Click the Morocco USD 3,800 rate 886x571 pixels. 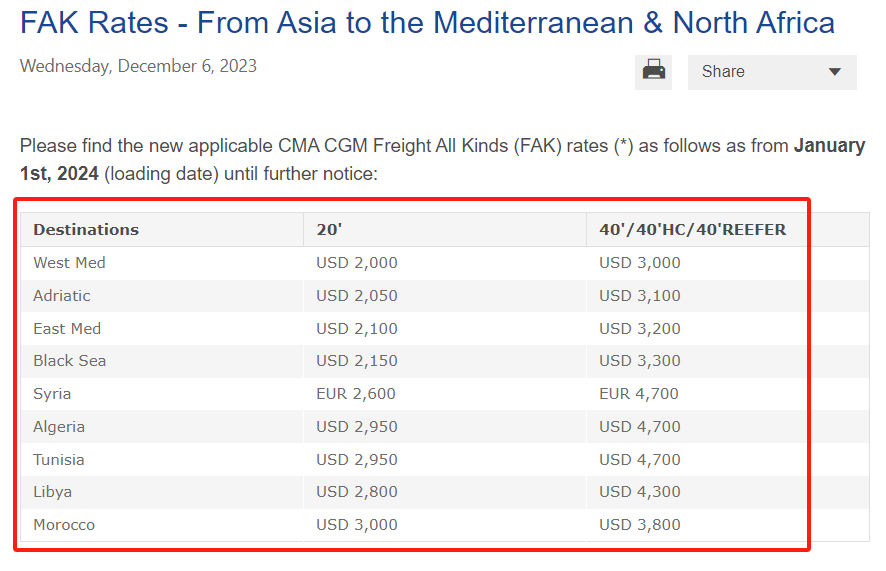click(639, 525)
